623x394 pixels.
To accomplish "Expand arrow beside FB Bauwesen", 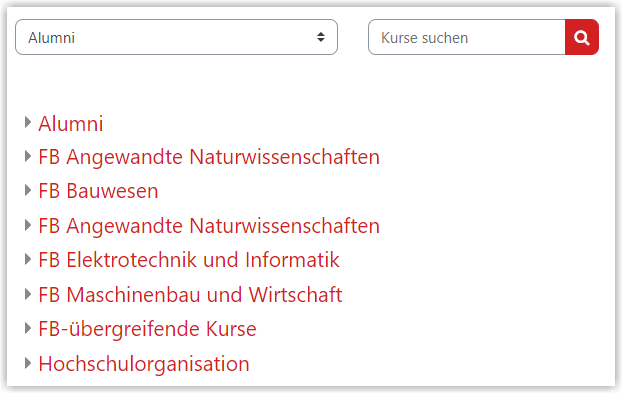I will 27,190.
